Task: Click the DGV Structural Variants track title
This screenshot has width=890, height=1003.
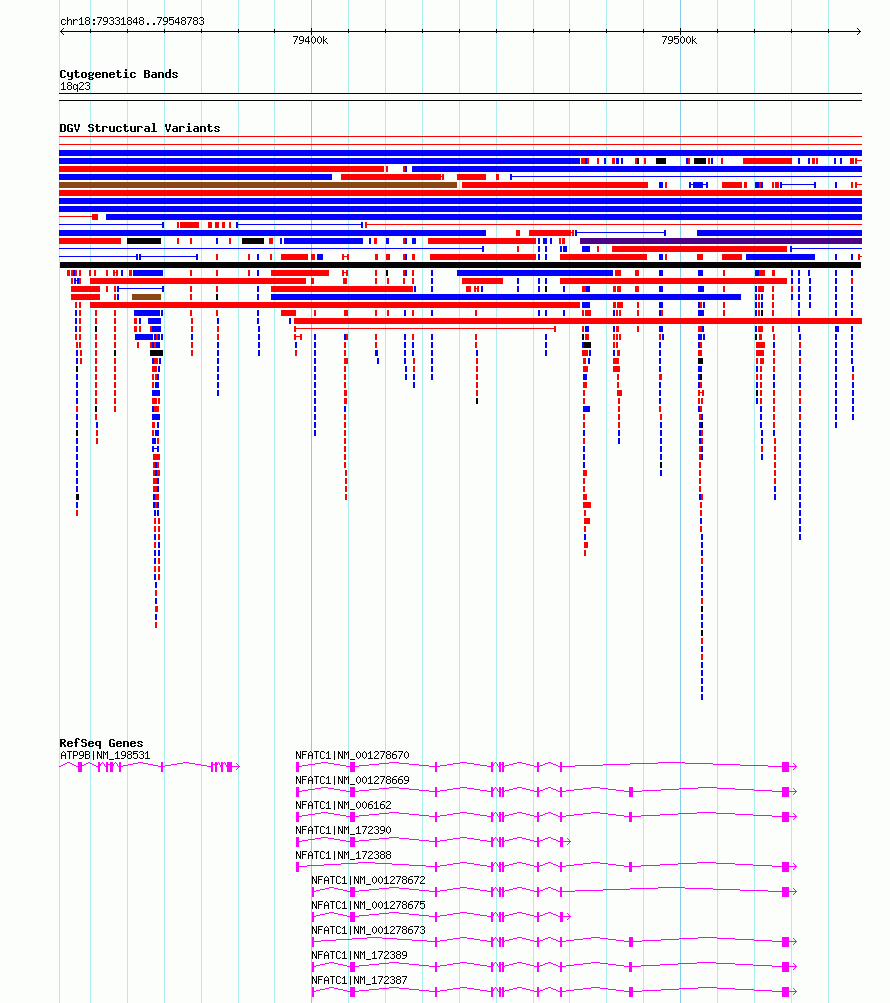Action: tap(139, 128)
